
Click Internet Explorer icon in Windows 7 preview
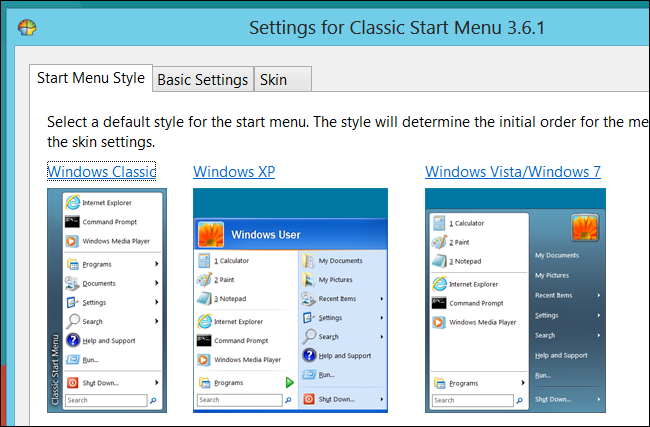439,284
